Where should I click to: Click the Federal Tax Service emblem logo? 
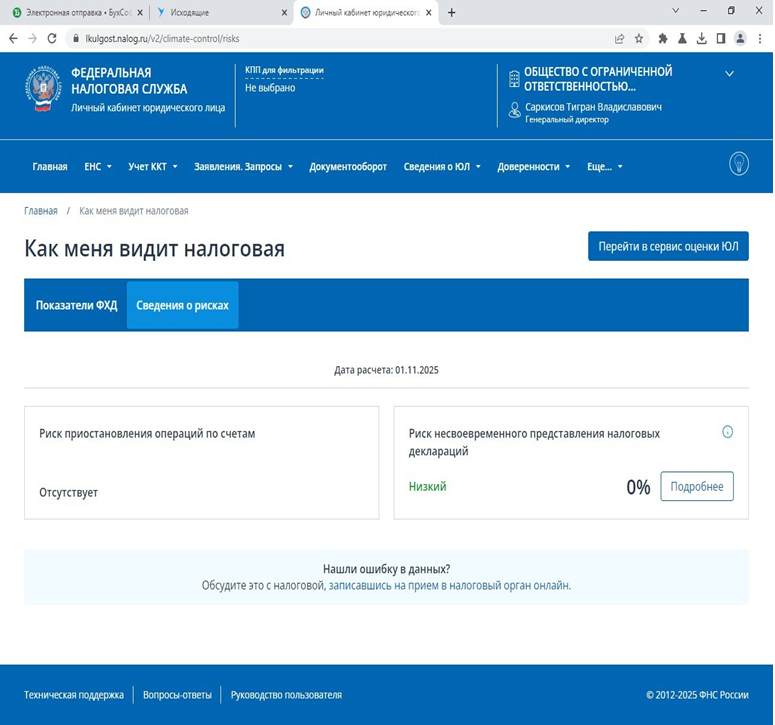coord(44,89)
